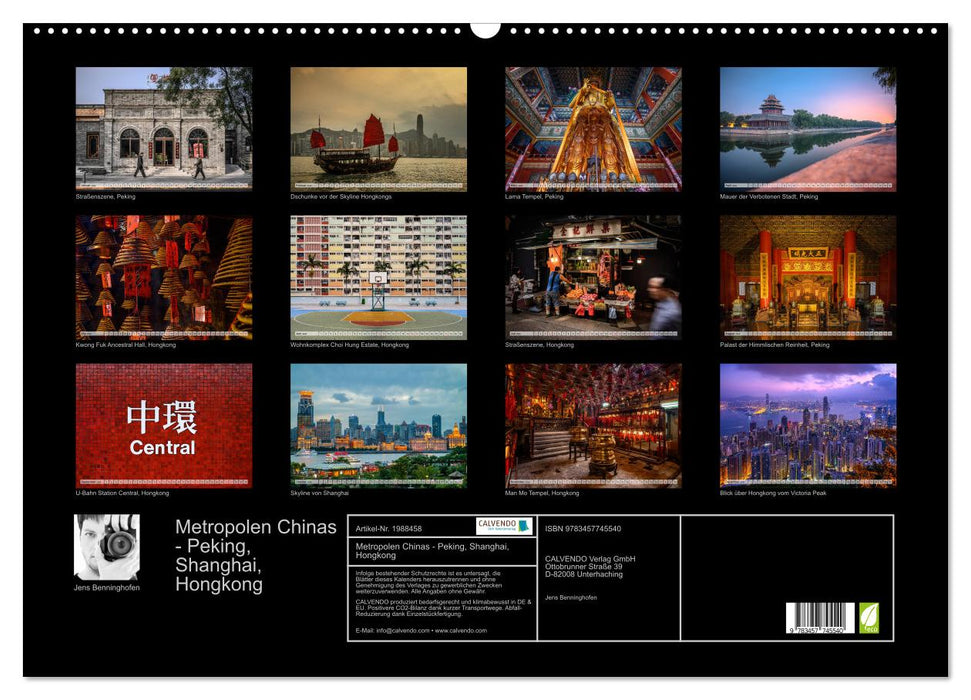Open the info@calvendo.com email link
Image resolution: width=971 pixels, height=700 pixels.
(400, 631)
